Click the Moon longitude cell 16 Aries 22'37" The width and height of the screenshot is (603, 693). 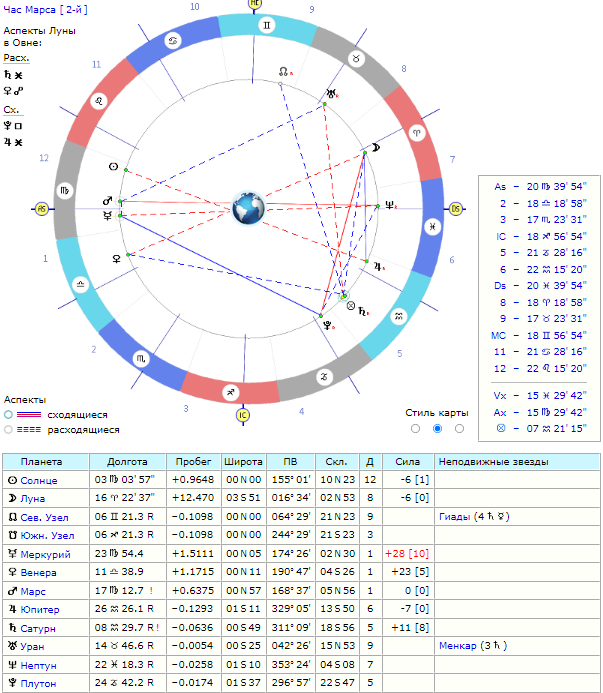pyautogui.click(x=125, y=498)
